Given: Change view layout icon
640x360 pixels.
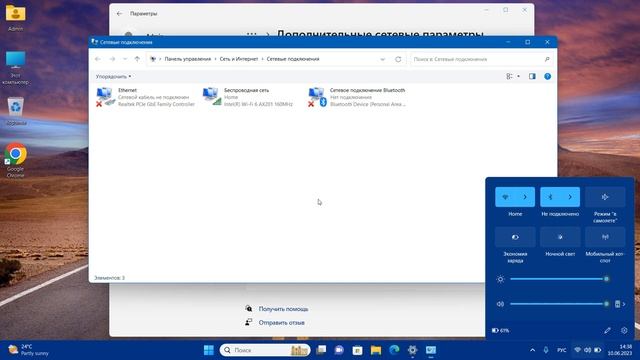Looking at the screenshot, I should click(x=509, y=76).
